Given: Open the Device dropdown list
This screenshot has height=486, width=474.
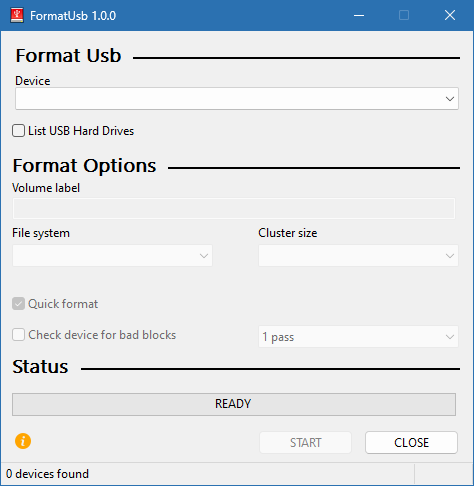Looking at the screenshot, I should (237, 99).
